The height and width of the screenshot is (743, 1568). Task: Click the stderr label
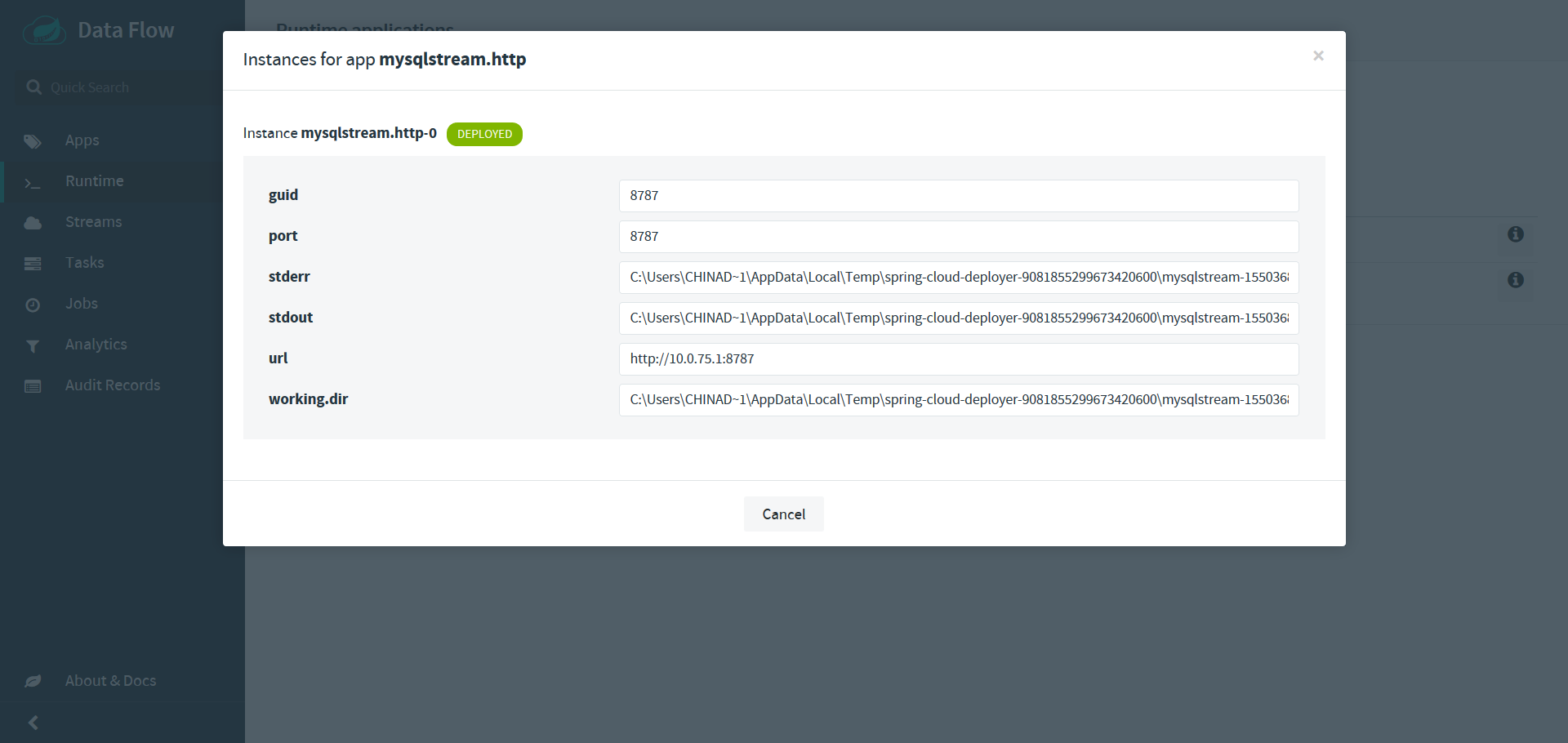289,277
